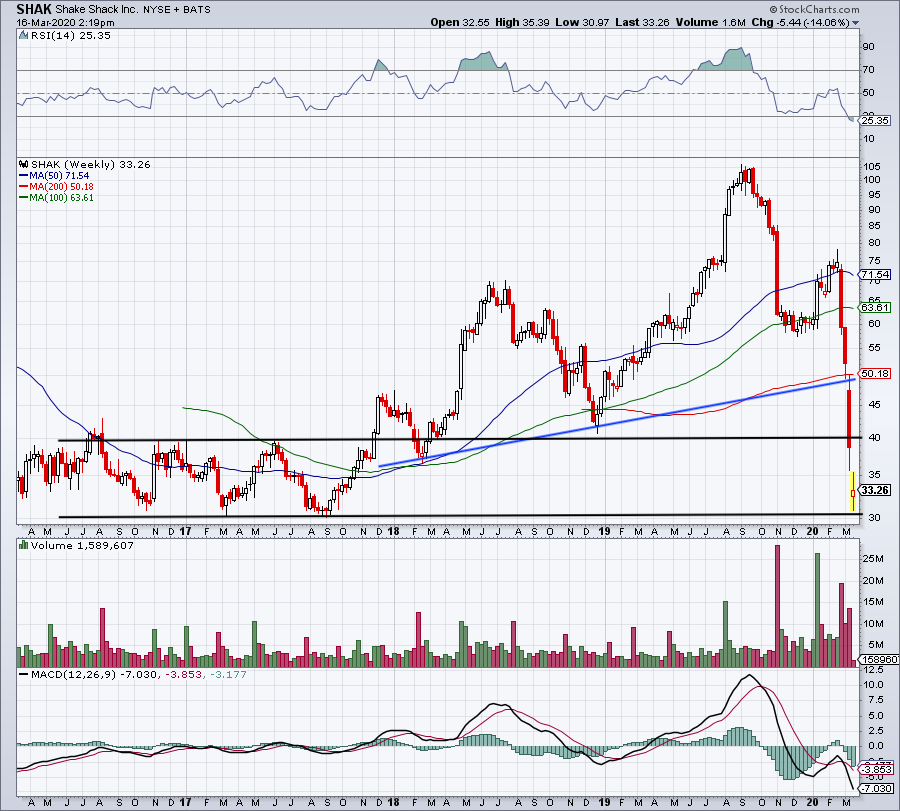Click the 40 price axis label
Viewport: 900px width, 811px height.
pyautogui.click(x=874, y=437)
